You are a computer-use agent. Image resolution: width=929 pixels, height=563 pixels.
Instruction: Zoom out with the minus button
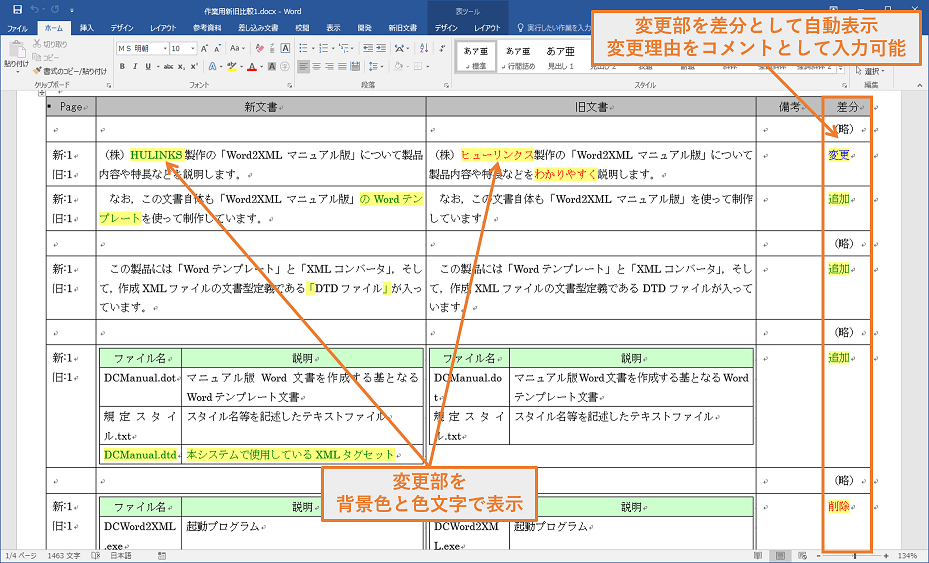pyautogui.click(x=819, y=556)
